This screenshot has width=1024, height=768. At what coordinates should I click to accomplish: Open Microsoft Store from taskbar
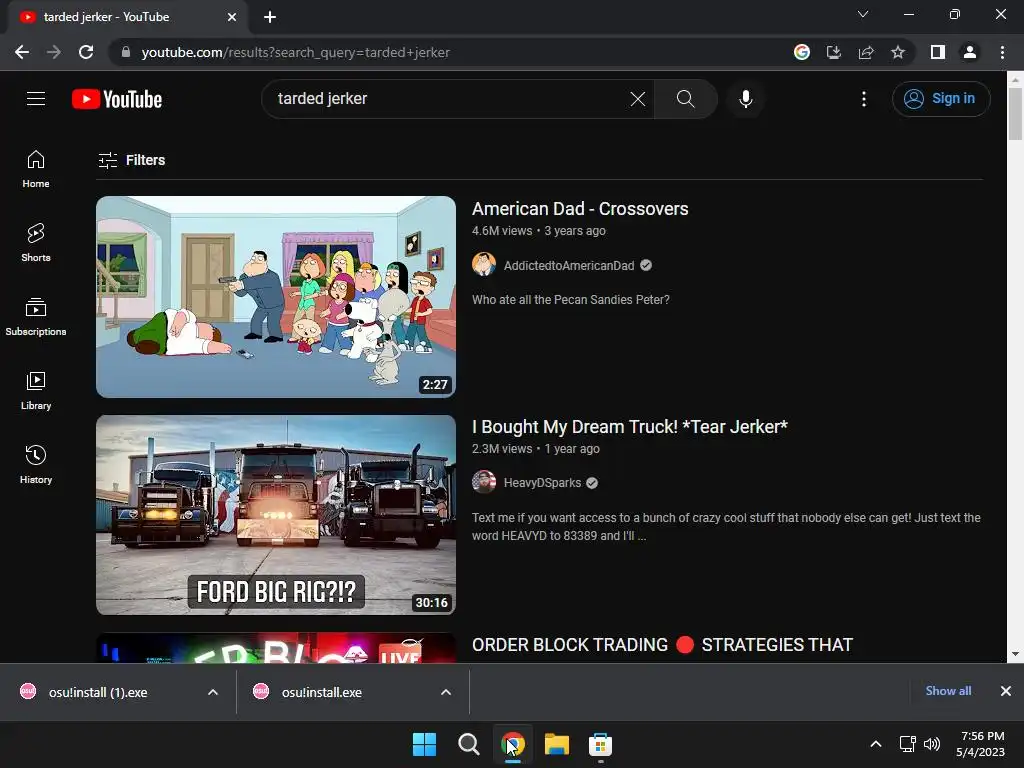(x=600, y=744)
